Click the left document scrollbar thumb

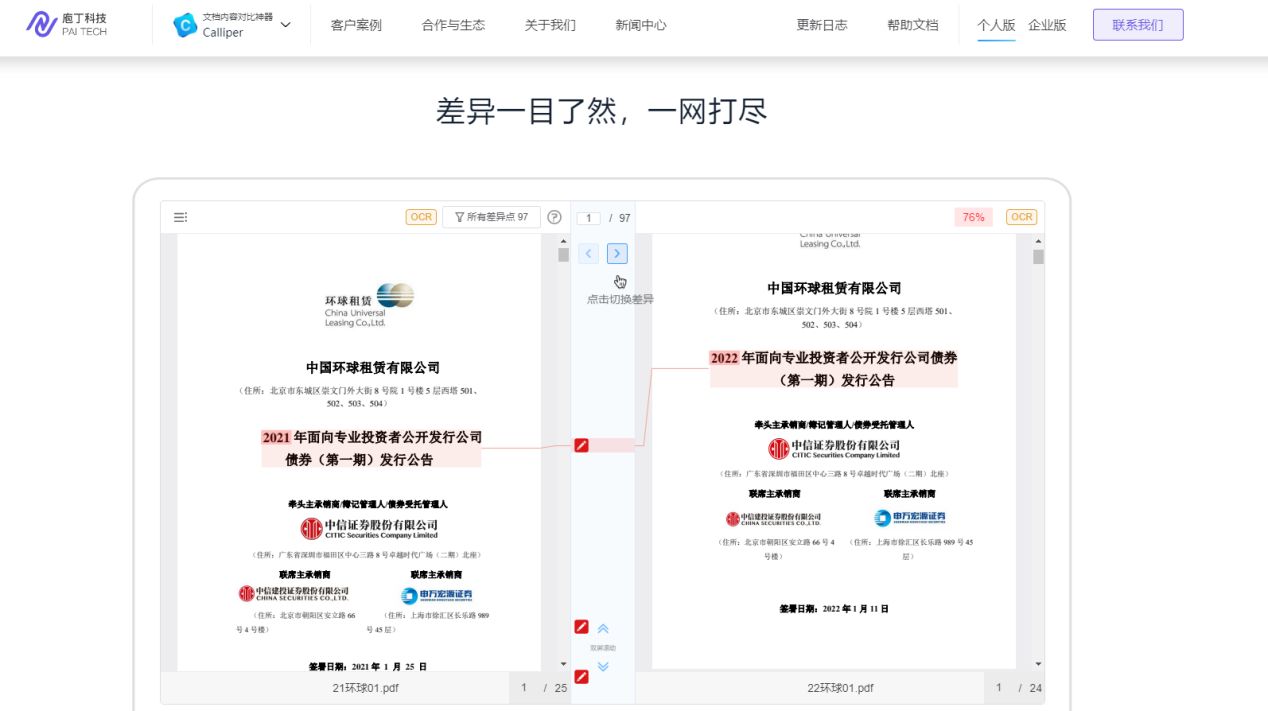(x=563, y=255)
